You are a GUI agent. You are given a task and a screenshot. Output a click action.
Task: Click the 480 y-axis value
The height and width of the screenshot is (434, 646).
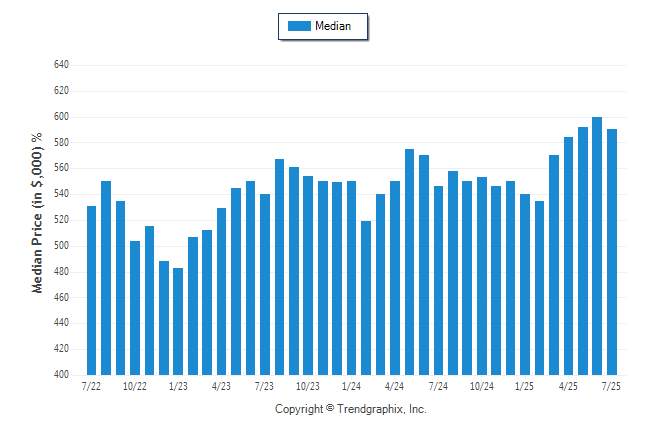tap(61, 272)
